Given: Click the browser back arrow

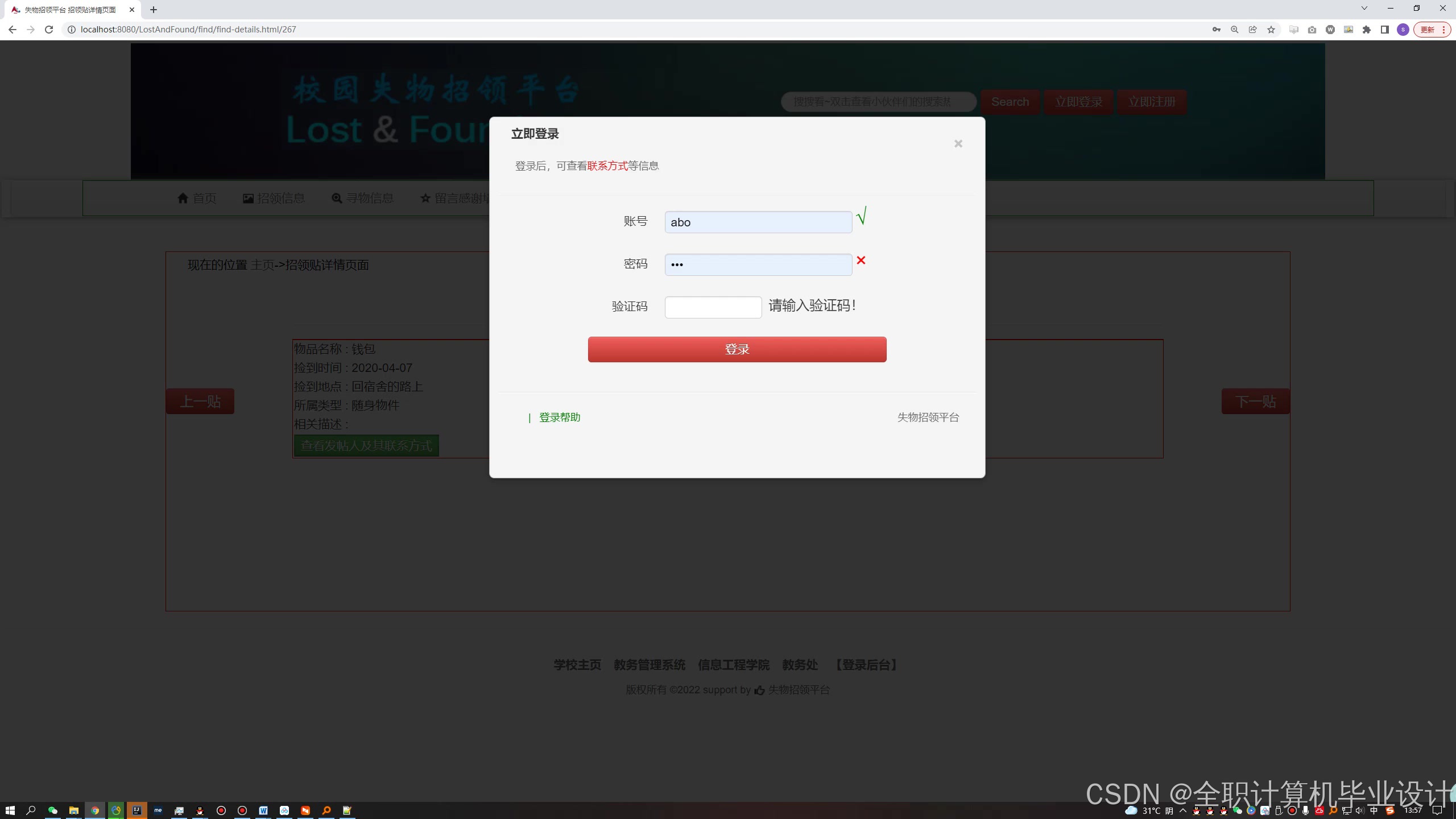Looking at the screenshot, I should coord(13,30).
